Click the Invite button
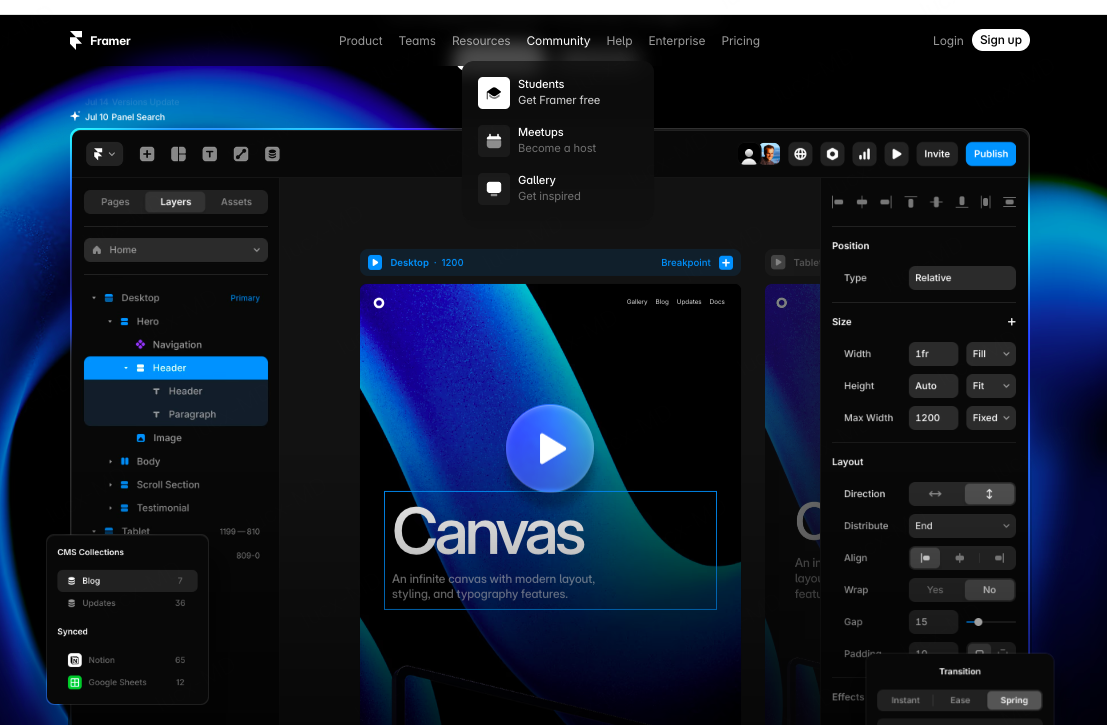The width and height of the screenshot is (1107, 725). (937, 154)
